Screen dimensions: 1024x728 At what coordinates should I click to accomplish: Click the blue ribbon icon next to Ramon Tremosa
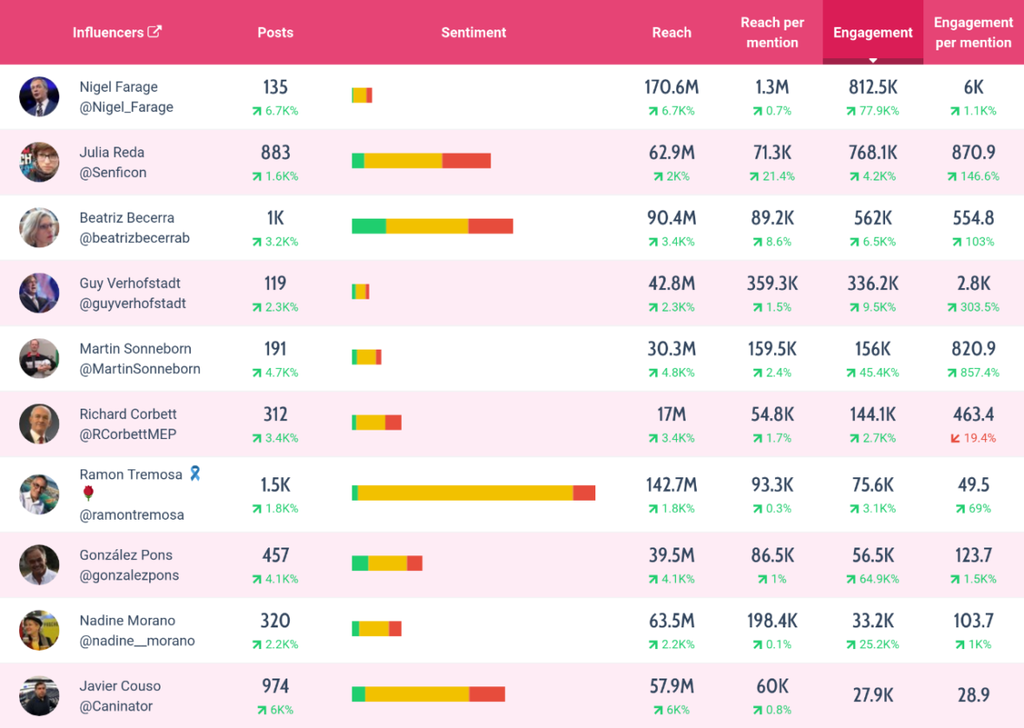pyautogui.click(x=195, y=473)
